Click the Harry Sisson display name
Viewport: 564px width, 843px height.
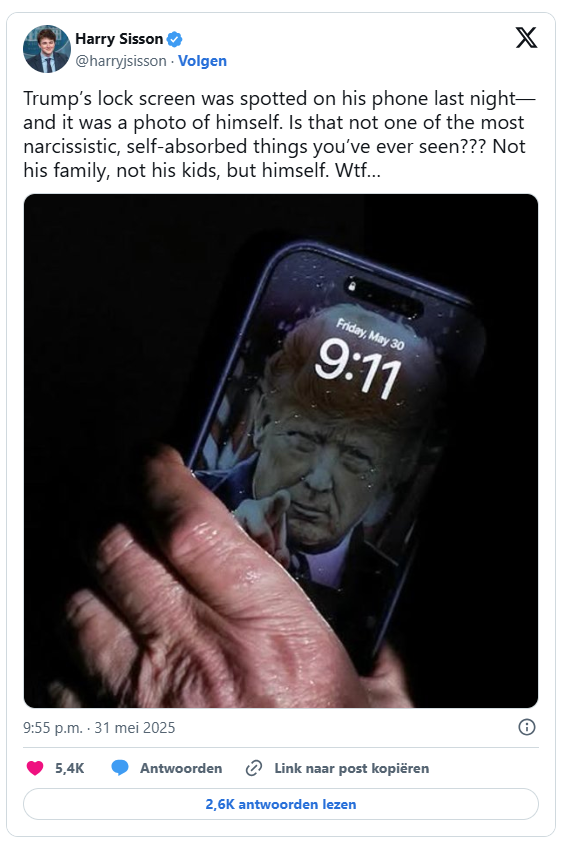[x=119, y=39]
